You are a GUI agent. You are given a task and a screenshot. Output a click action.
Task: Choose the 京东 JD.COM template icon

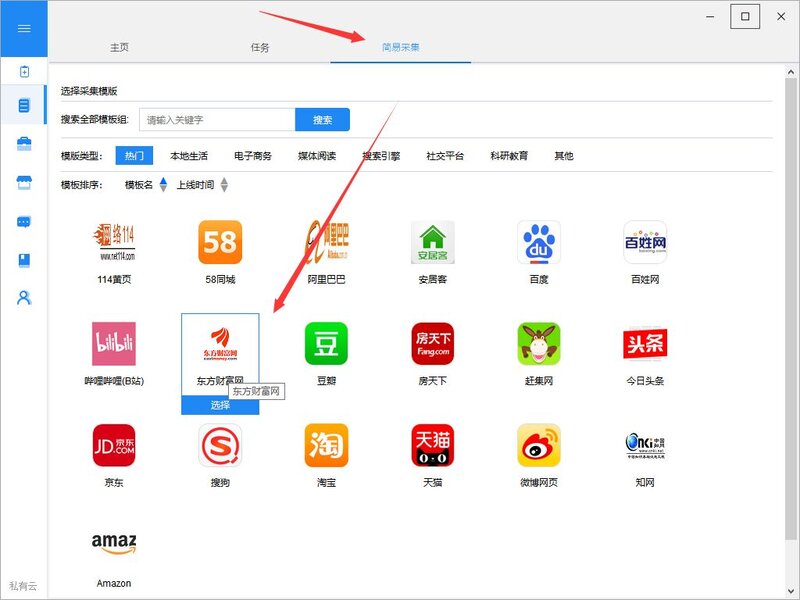(114, 445)
